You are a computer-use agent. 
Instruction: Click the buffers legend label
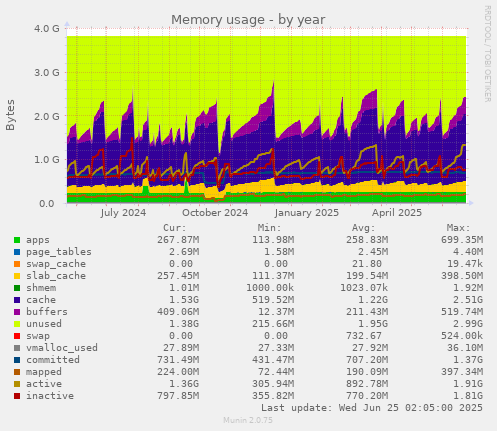(47, 312)
